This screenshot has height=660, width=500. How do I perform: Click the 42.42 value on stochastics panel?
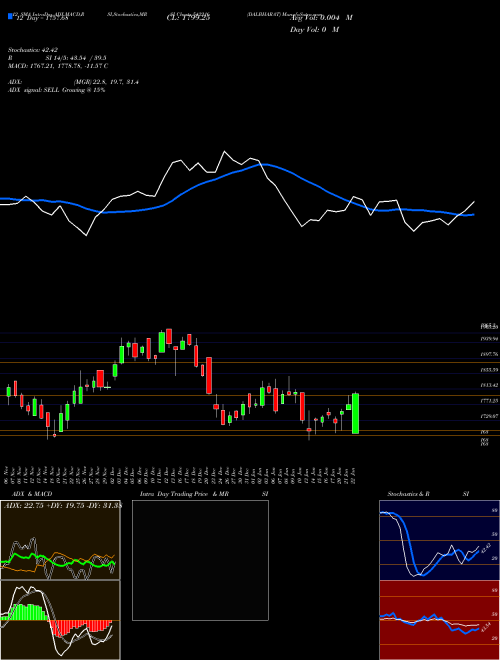coord(485,548)
